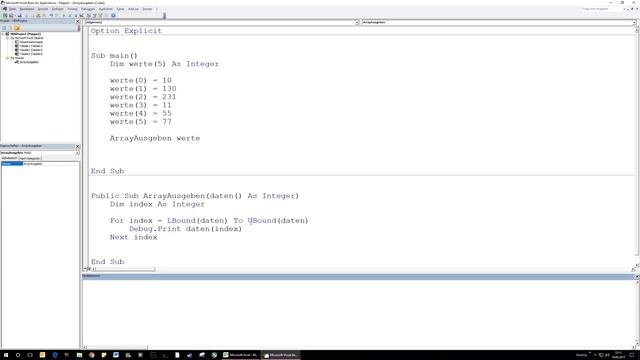Viewport: 640px width, 360px height.
Task: Click the werte(3) = 11 line
Action: [140, 105]
